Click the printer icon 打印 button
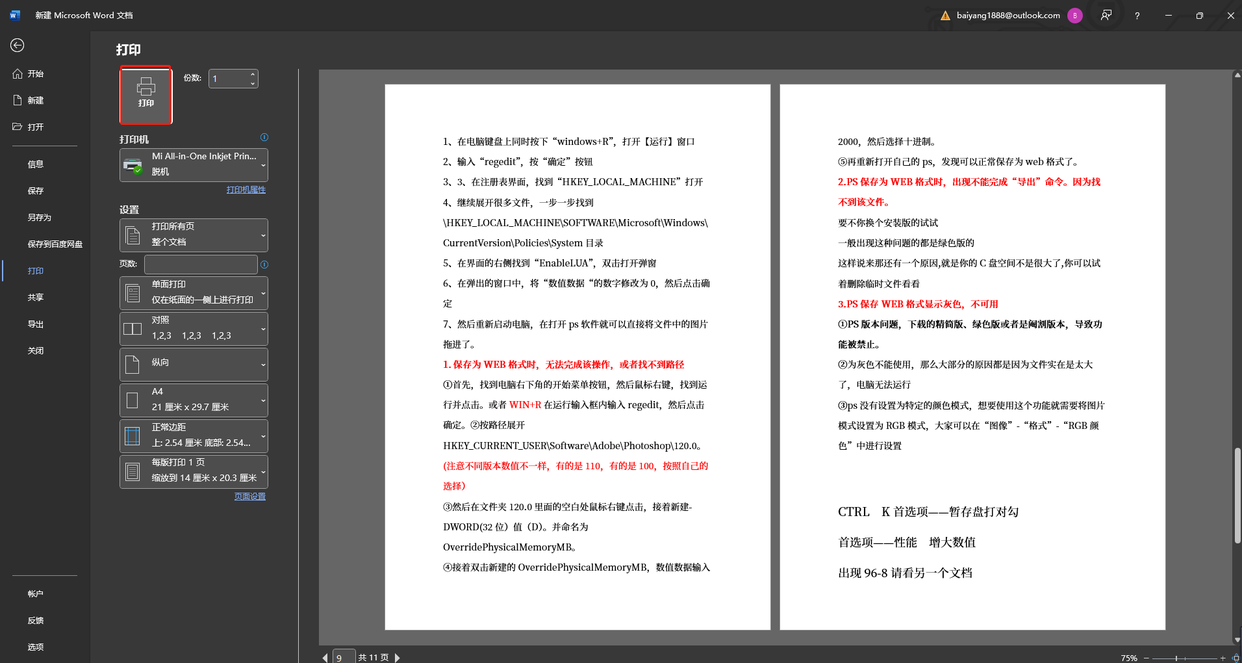This screenshot has width=1242, height=663. [146, 95]
